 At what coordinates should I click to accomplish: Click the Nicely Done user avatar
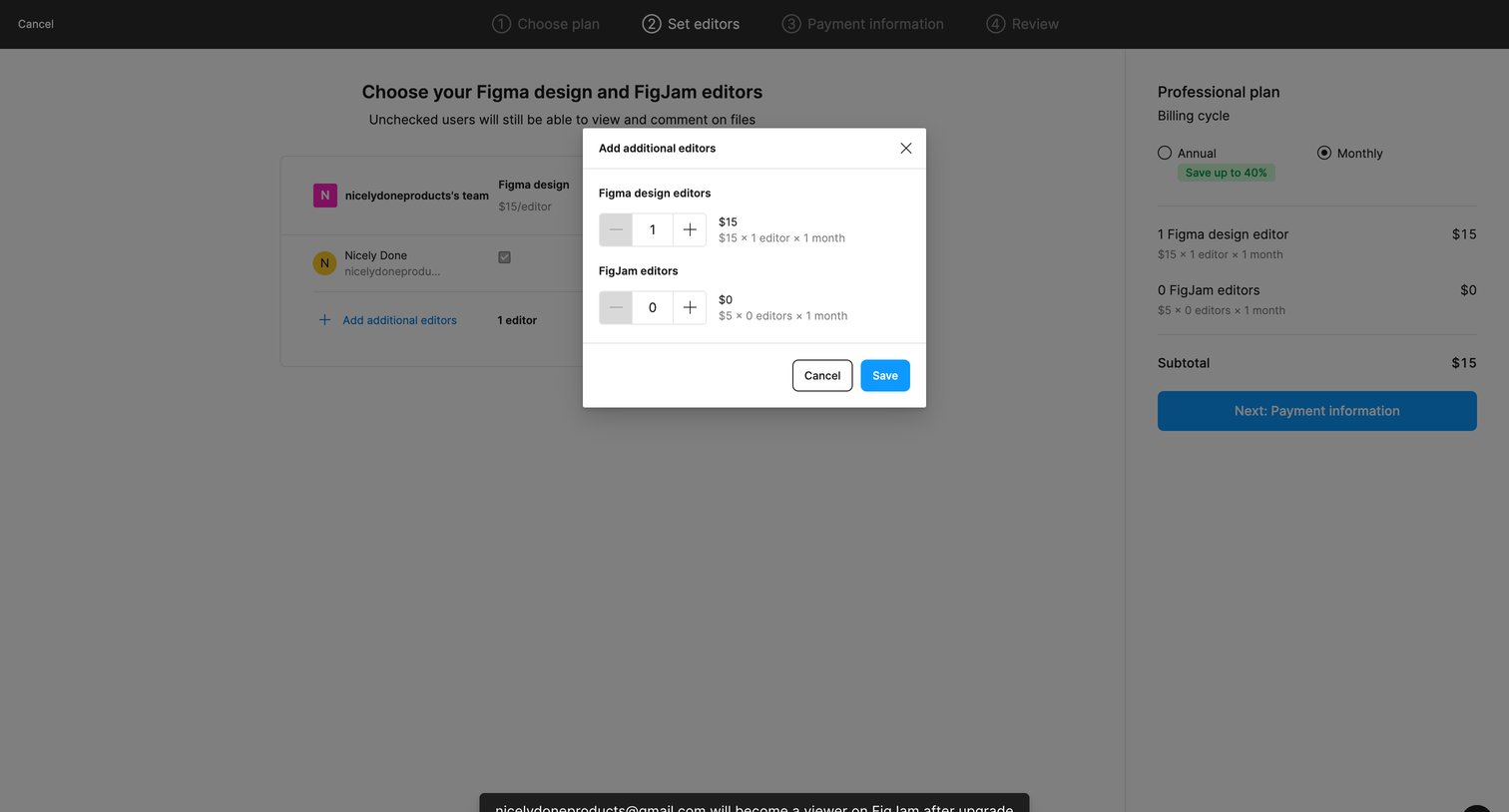pos(324,263)
